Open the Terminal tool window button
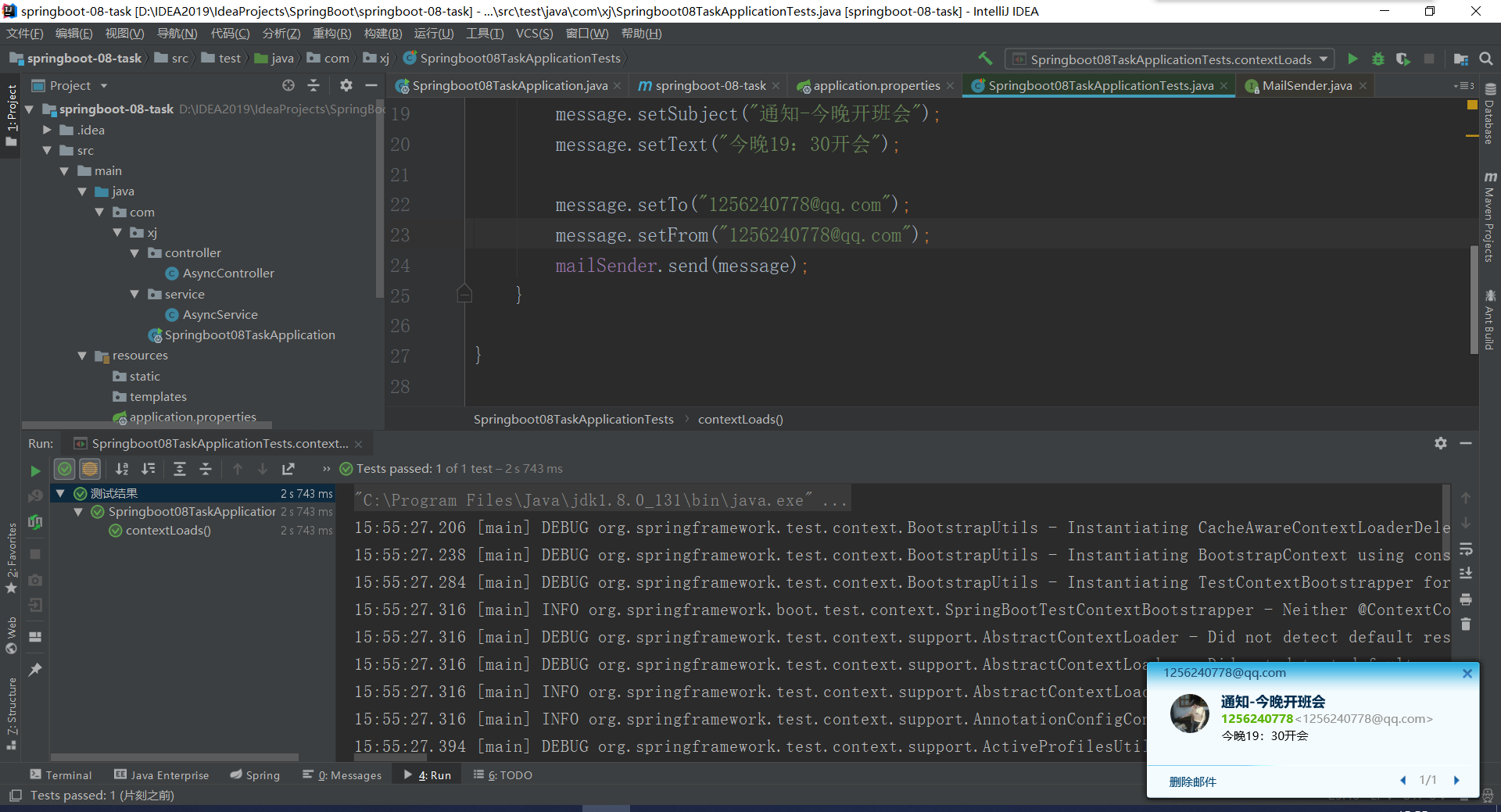This screenshot has height=812, width=1501. pos(61,775)
